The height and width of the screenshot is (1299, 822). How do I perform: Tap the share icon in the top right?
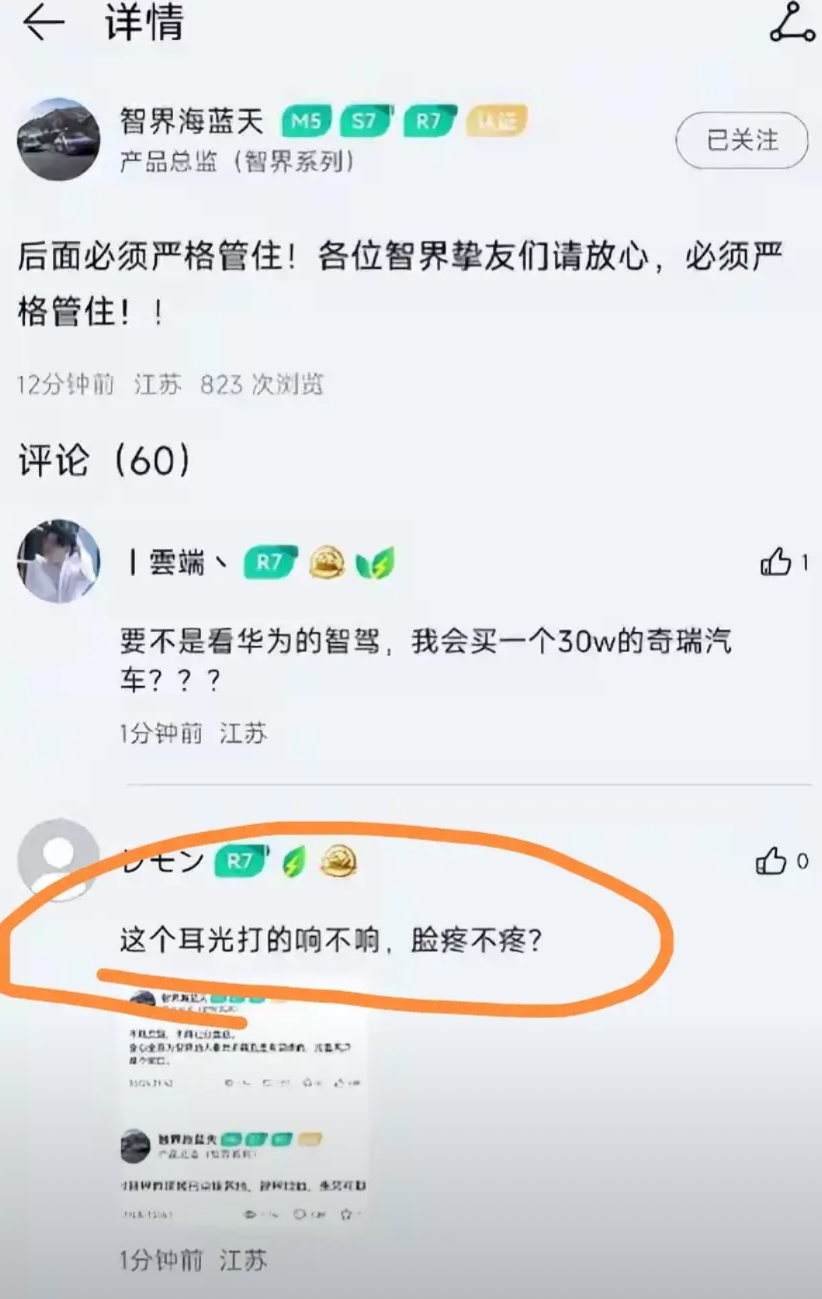point(792,23)
